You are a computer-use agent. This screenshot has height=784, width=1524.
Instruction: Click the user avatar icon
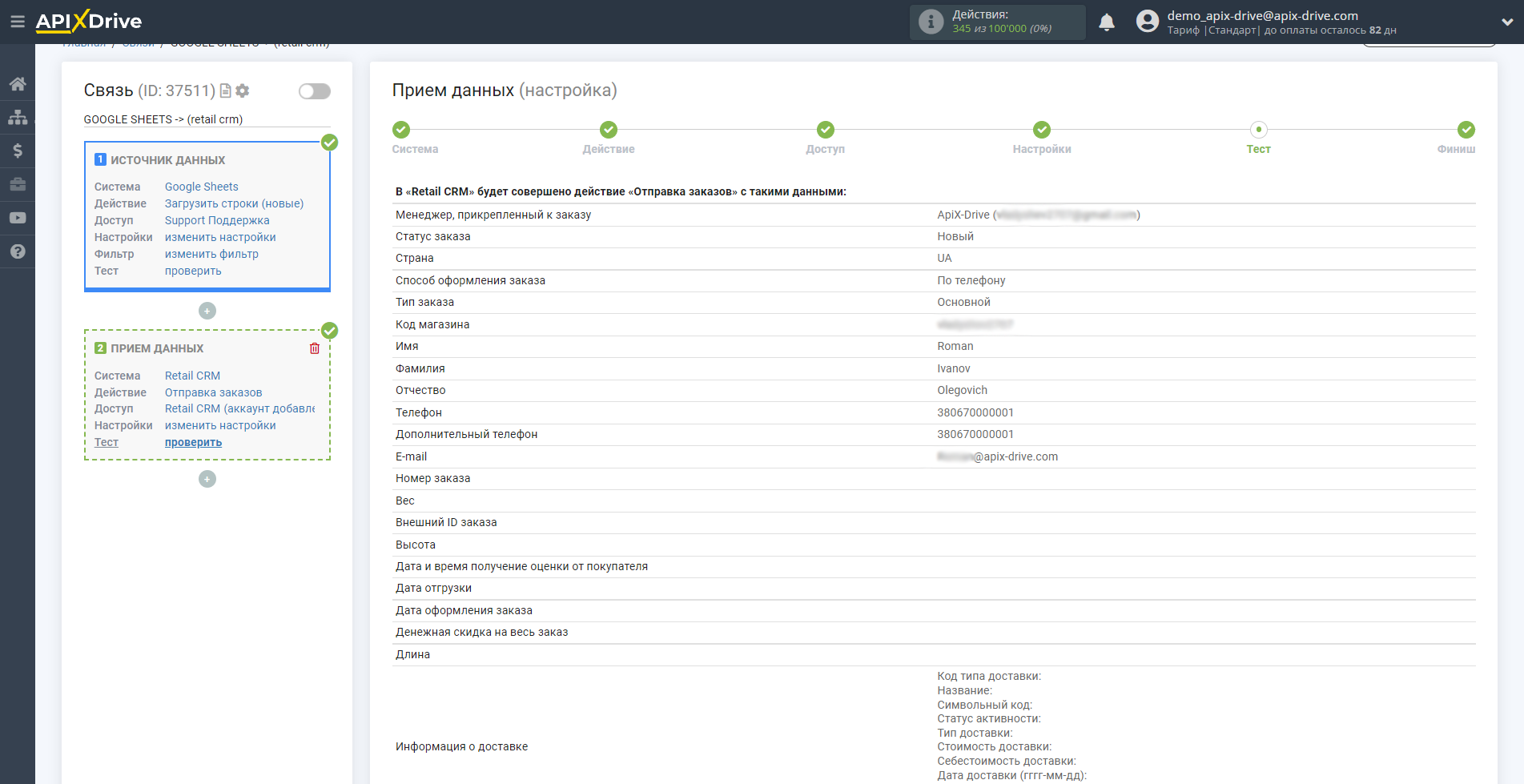click(1148, 22)
